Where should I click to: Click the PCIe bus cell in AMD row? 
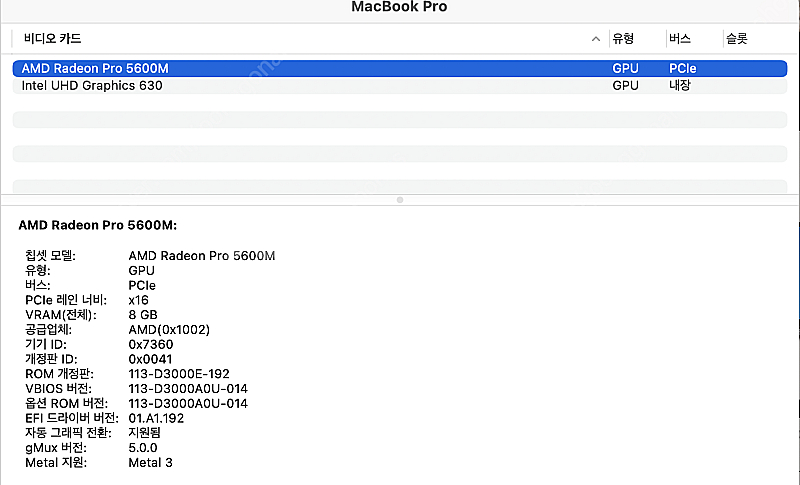click(x=683, y=68)
